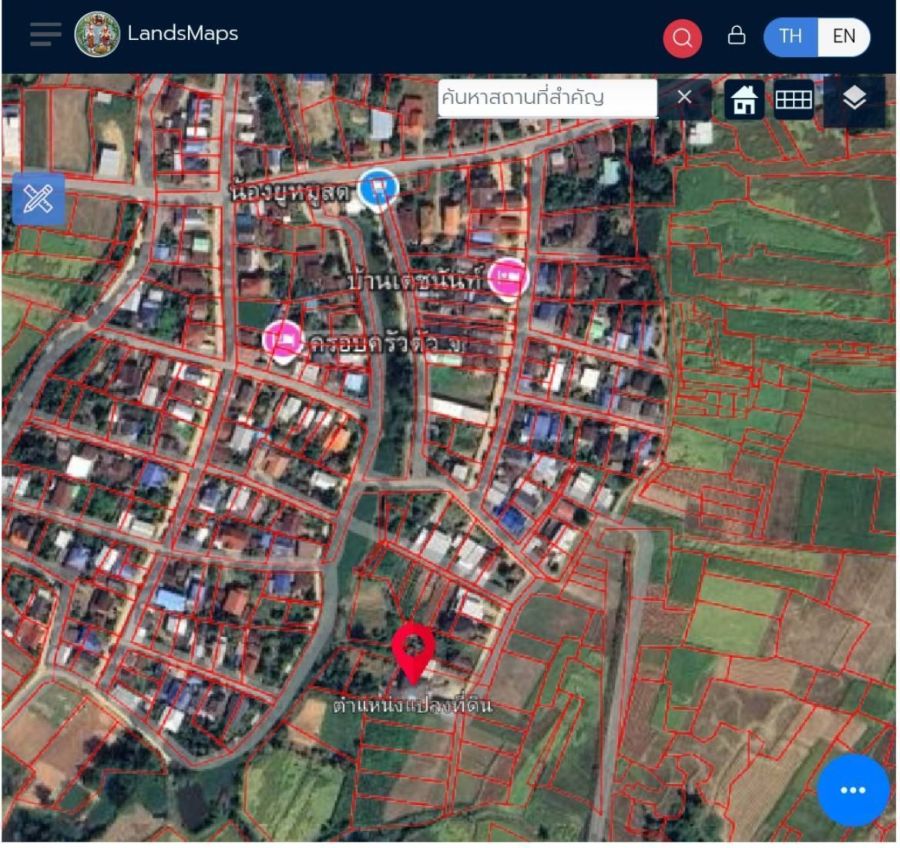The image size is (900, 848).
Task: Open the blue three-dots floating menu
Action: pos(852,790)
